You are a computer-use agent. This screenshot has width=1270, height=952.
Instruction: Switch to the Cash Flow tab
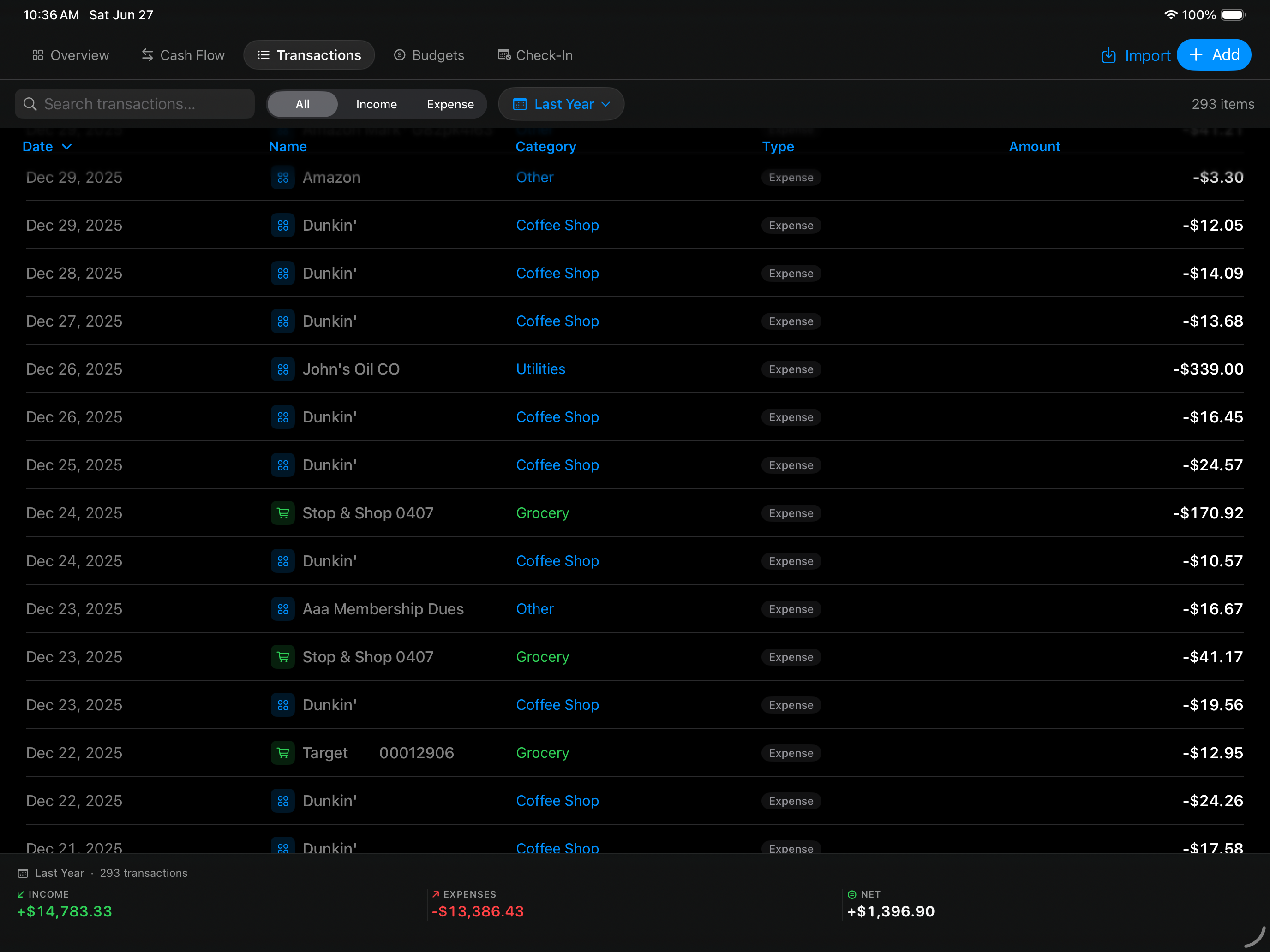[x=183, y=55]
